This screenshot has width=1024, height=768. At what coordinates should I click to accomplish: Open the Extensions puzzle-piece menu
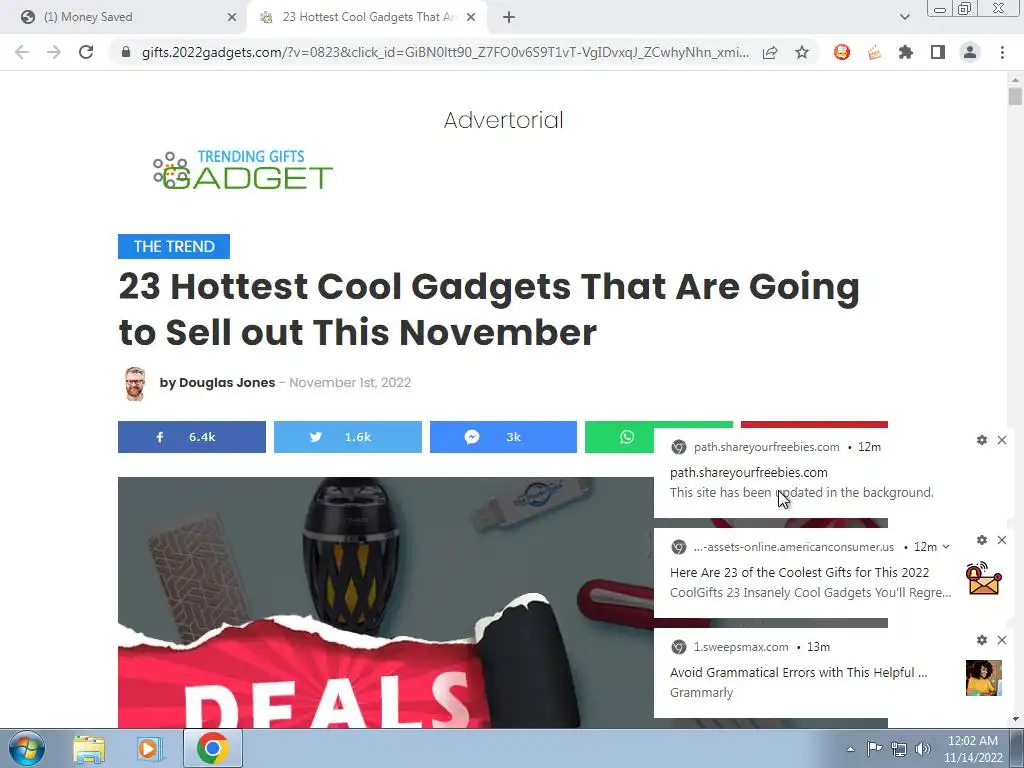(x=906, y=52)
